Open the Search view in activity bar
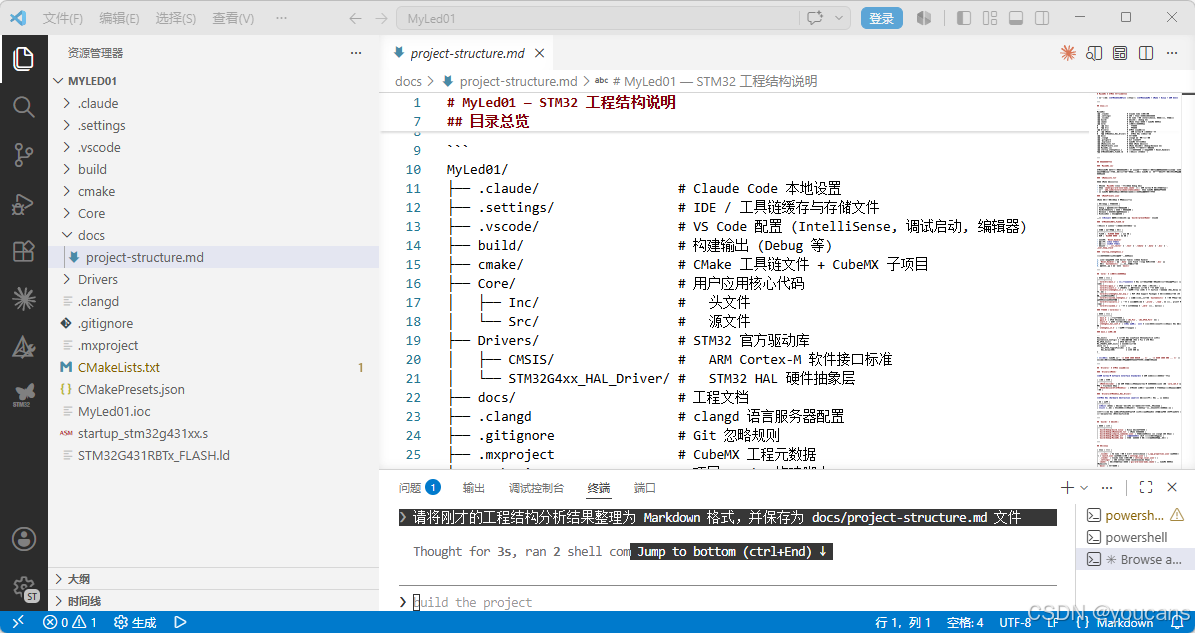 [24, 107]
